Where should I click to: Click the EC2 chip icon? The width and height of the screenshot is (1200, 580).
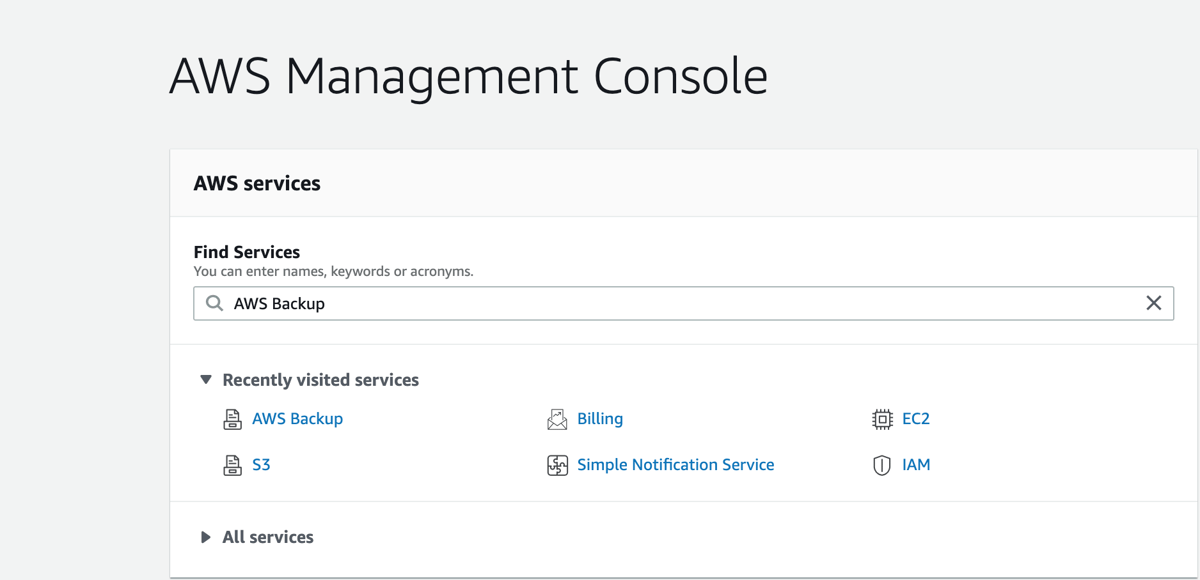[x=882, y=419]
